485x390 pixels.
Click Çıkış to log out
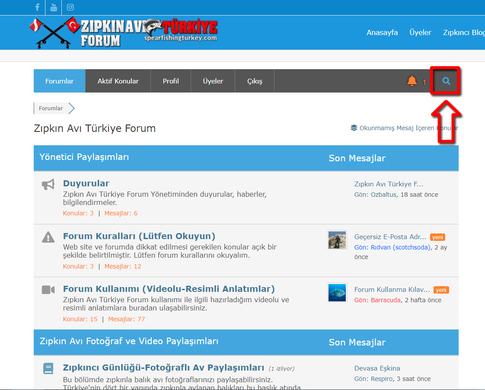tap(255, 81)
